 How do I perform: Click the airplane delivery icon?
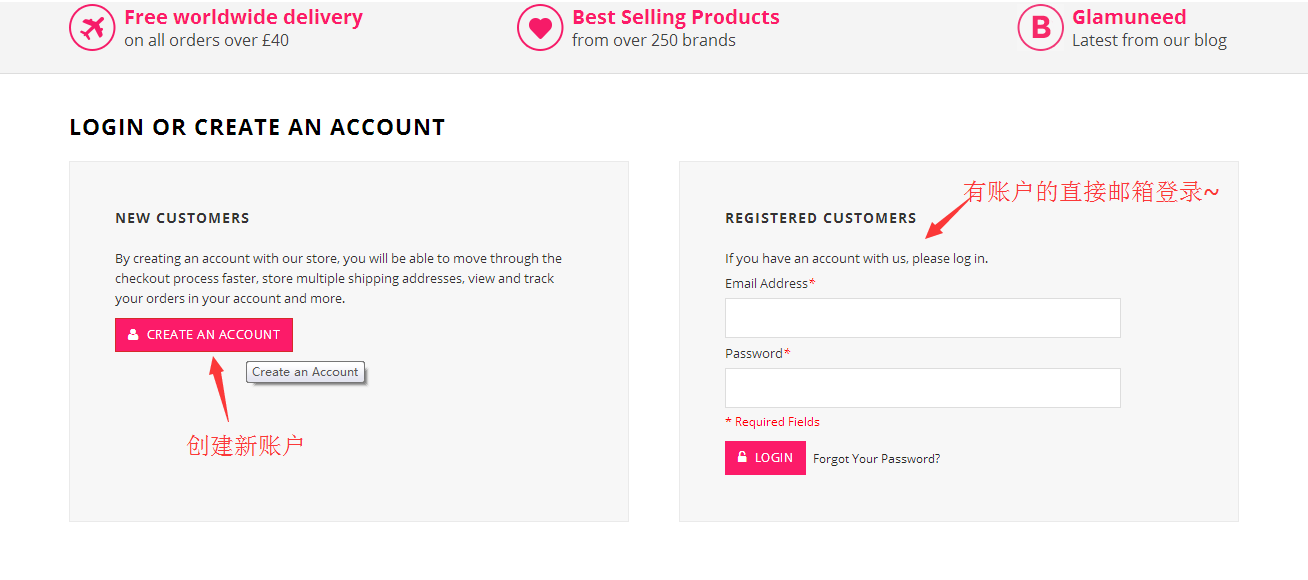click(92, 28)
